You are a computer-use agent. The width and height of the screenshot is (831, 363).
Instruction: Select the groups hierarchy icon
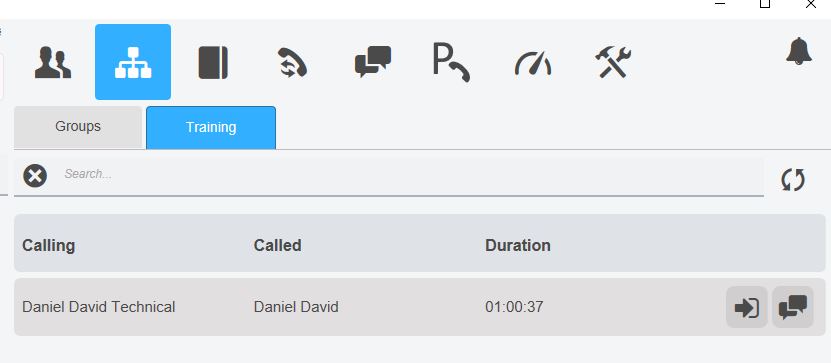133,62
